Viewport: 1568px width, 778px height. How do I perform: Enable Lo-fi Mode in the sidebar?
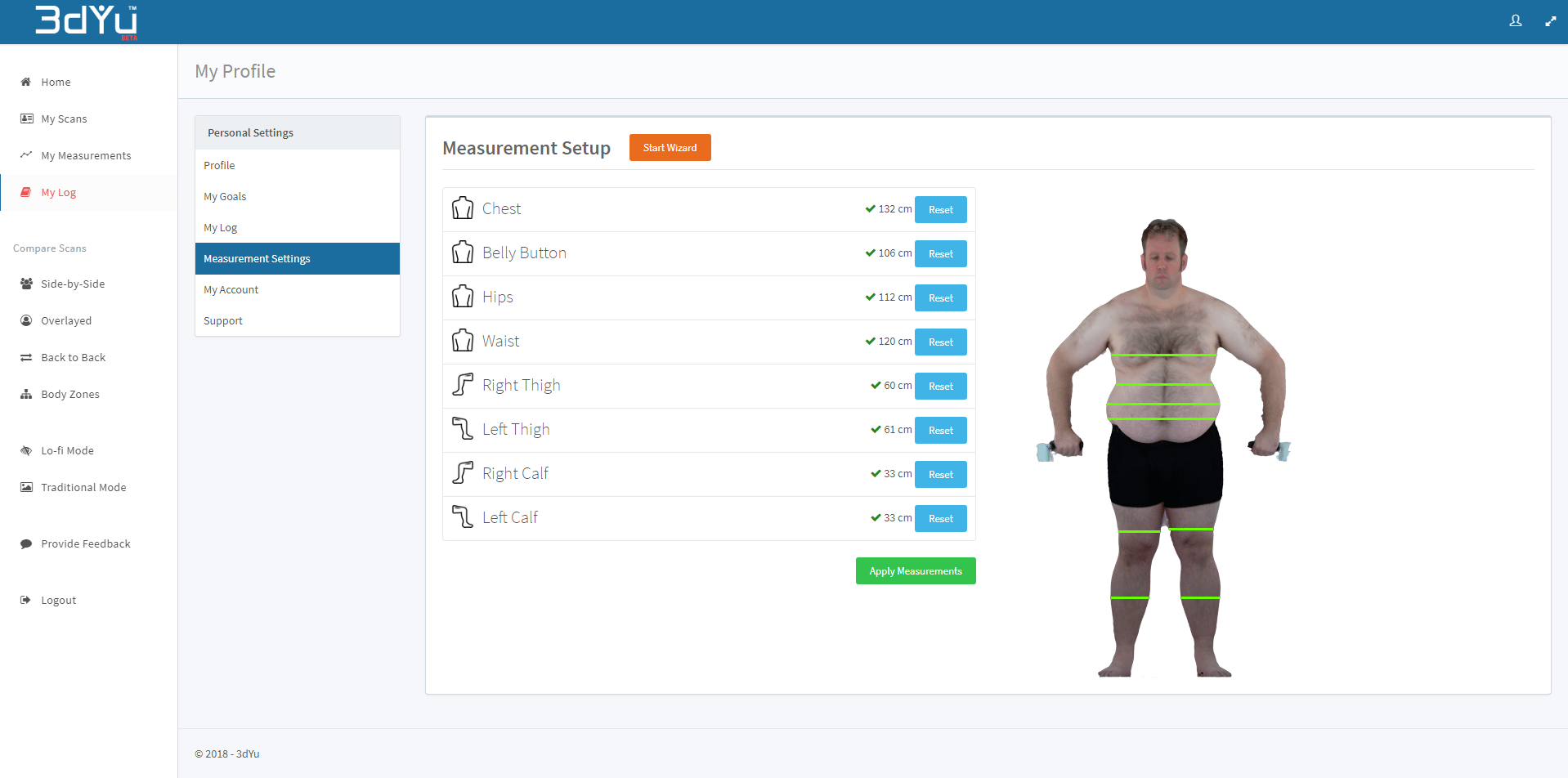(67, 450)
